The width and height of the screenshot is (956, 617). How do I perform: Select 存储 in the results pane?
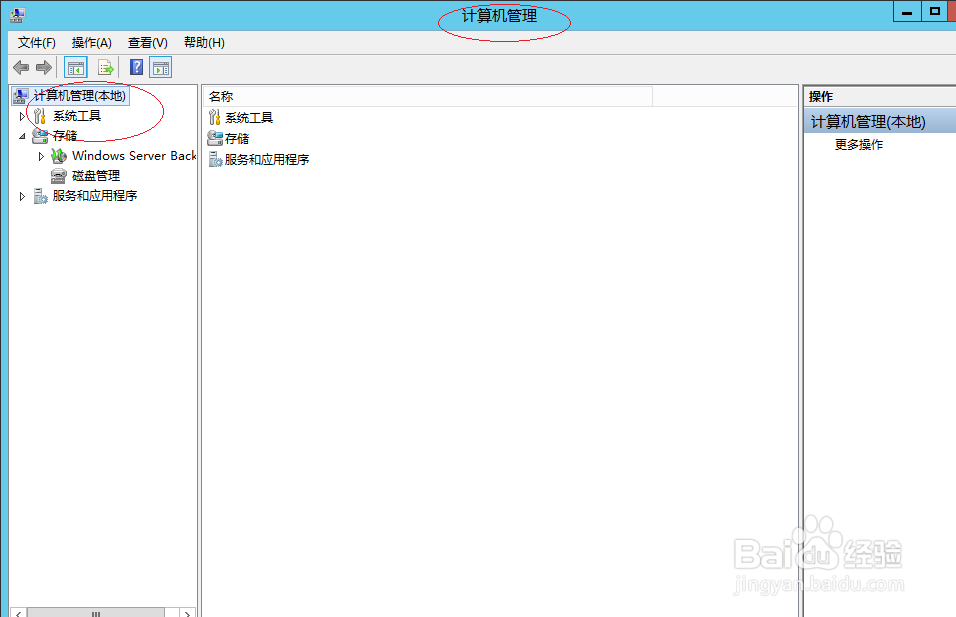coord(239,138)
